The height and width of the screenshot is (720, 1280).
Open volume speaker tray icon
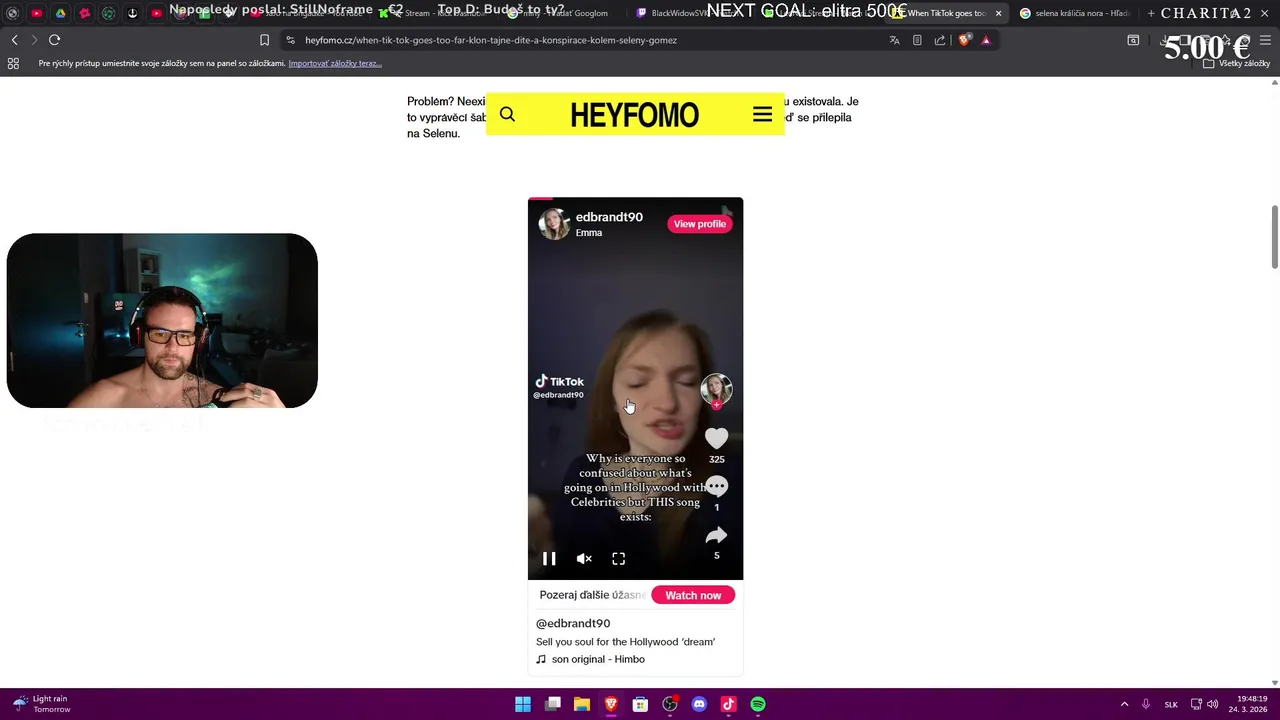1212,704
